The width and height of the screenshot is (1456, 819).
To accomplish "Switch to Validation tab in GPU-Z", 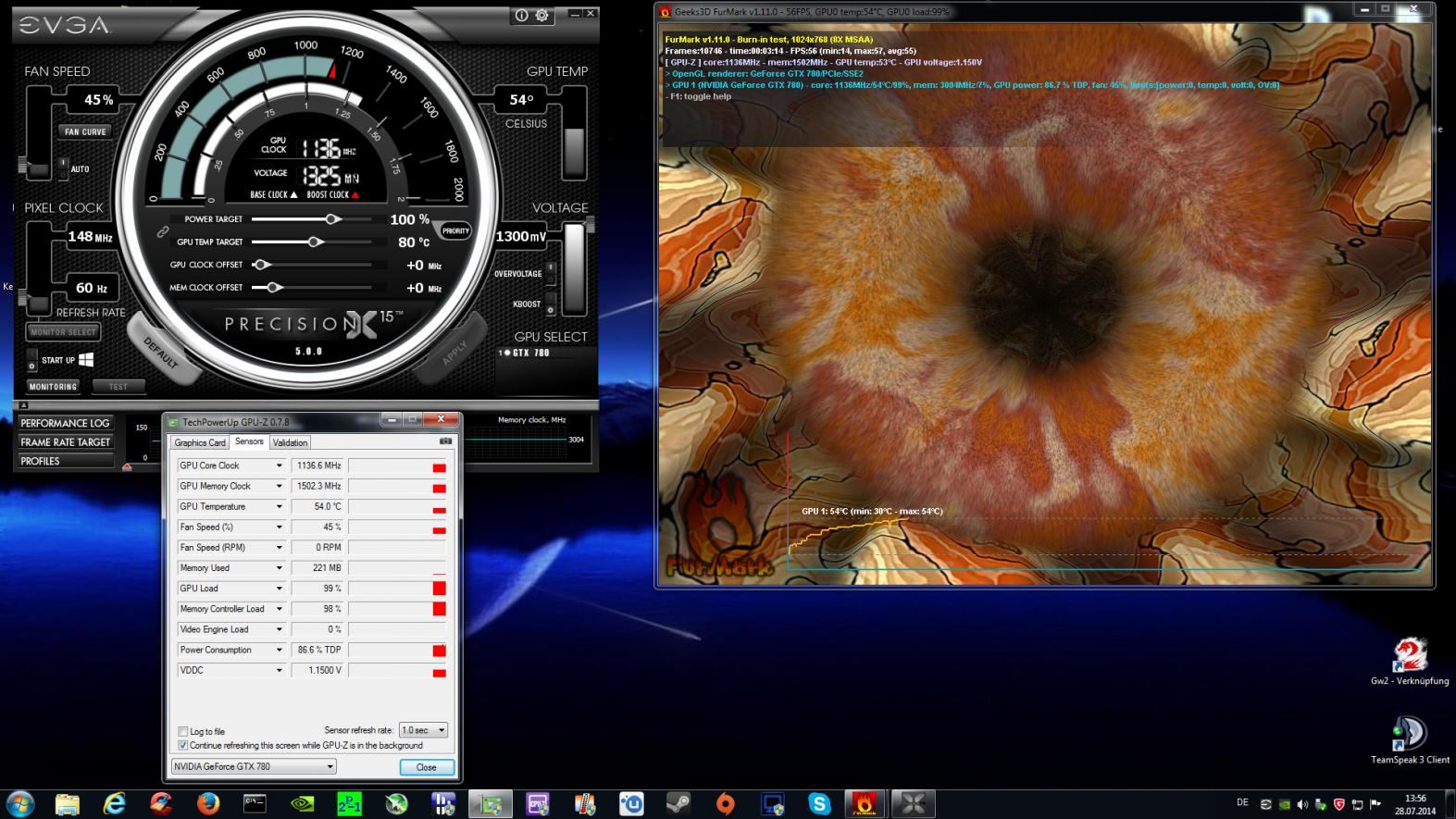I will 290,442.
